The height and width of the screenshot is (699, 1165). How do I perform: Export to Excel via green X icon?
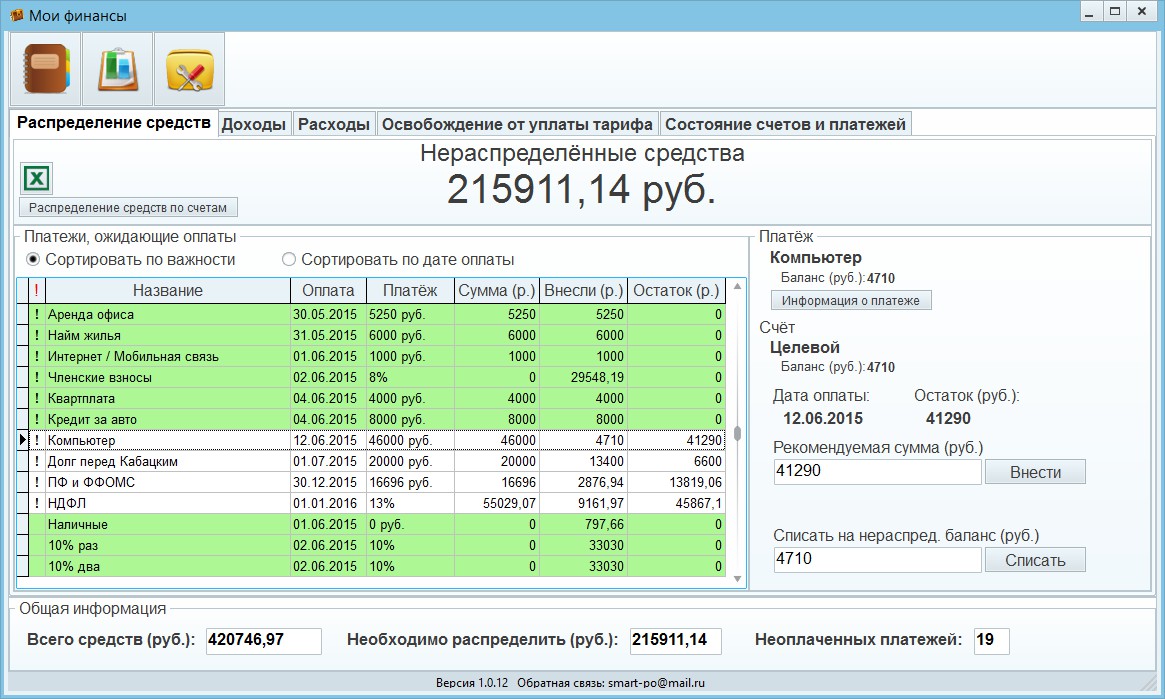[36, 178]
